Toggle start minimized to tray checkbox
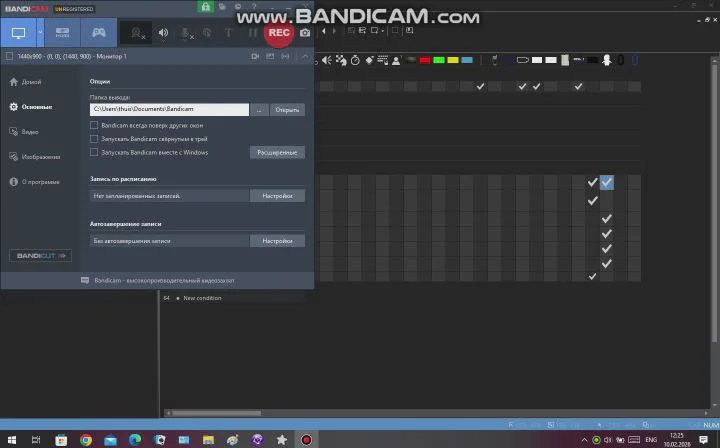The width and height of the screenshot is (720, 448). click(x=94, y=139)
